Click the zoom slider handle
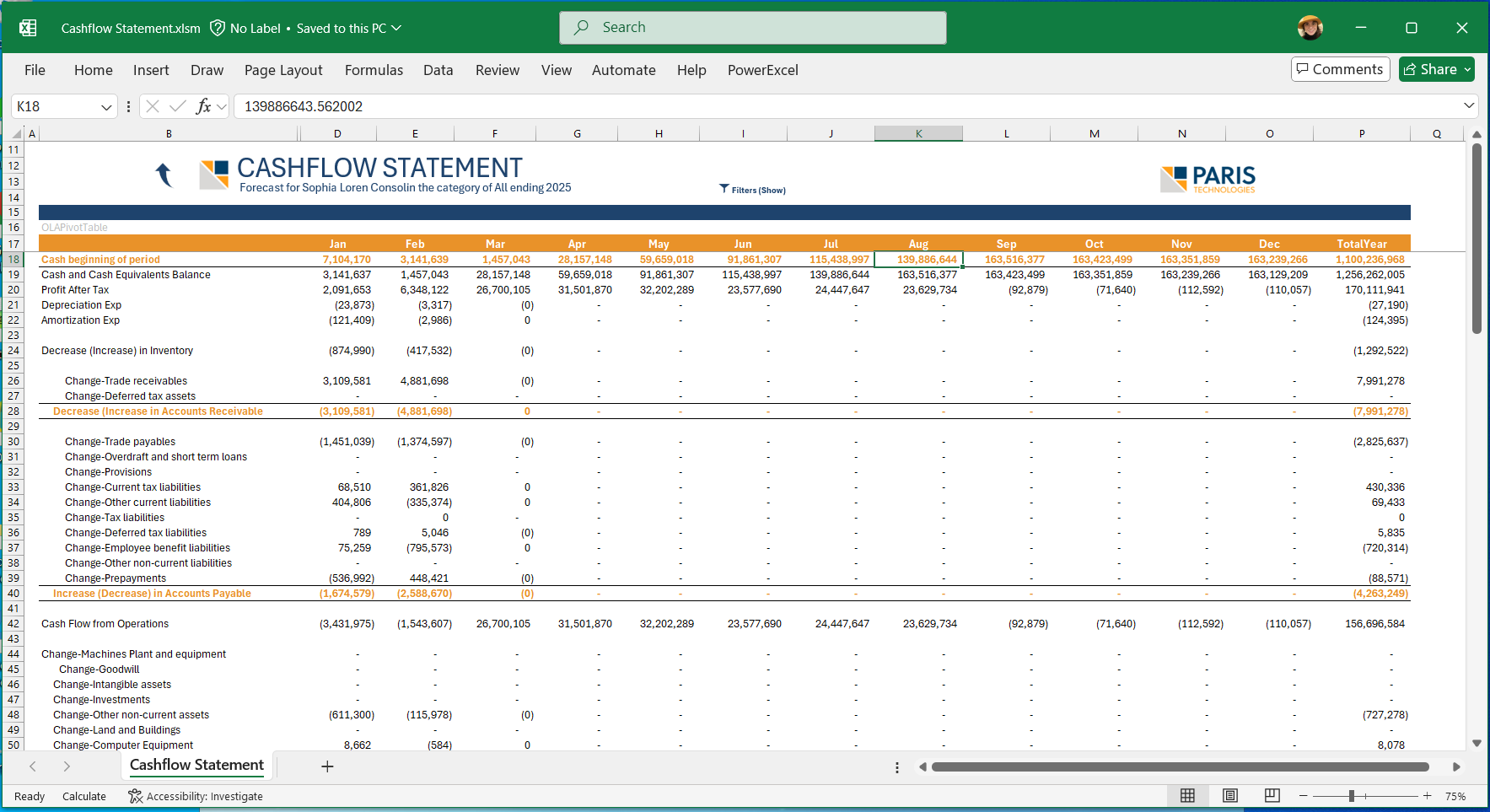Image resolution: width=1490 pixels, height=812 pixels. pos(1351,796)
